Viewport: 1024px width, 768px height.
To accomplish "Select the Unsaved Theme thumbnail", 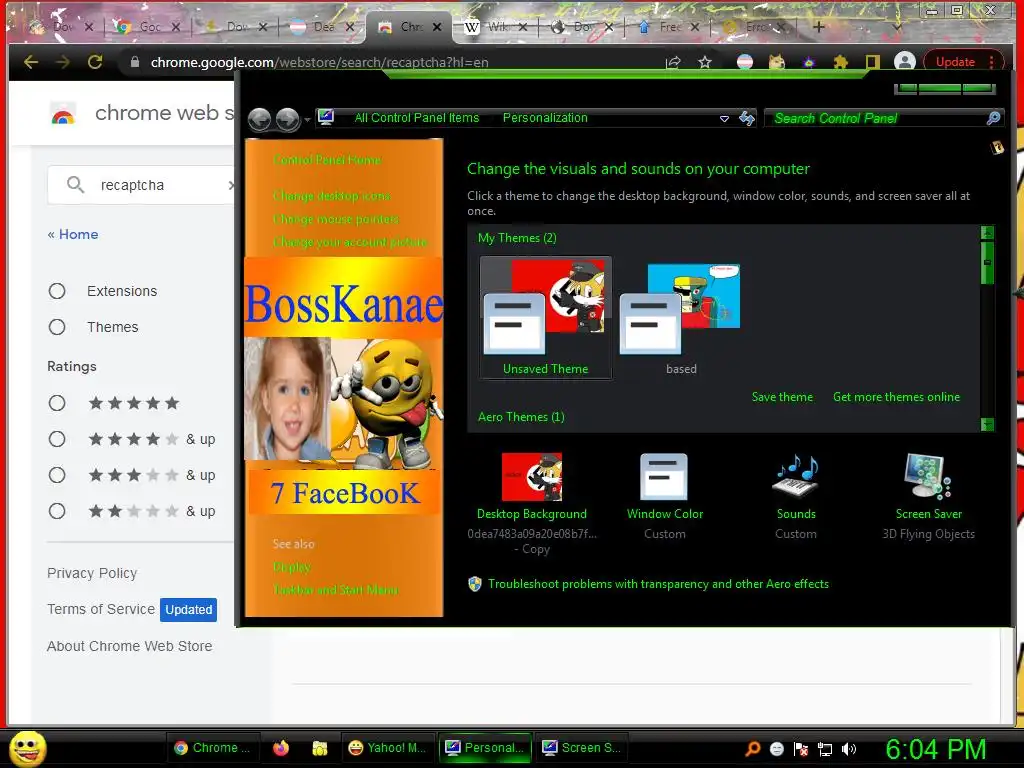I will [545, 317].
